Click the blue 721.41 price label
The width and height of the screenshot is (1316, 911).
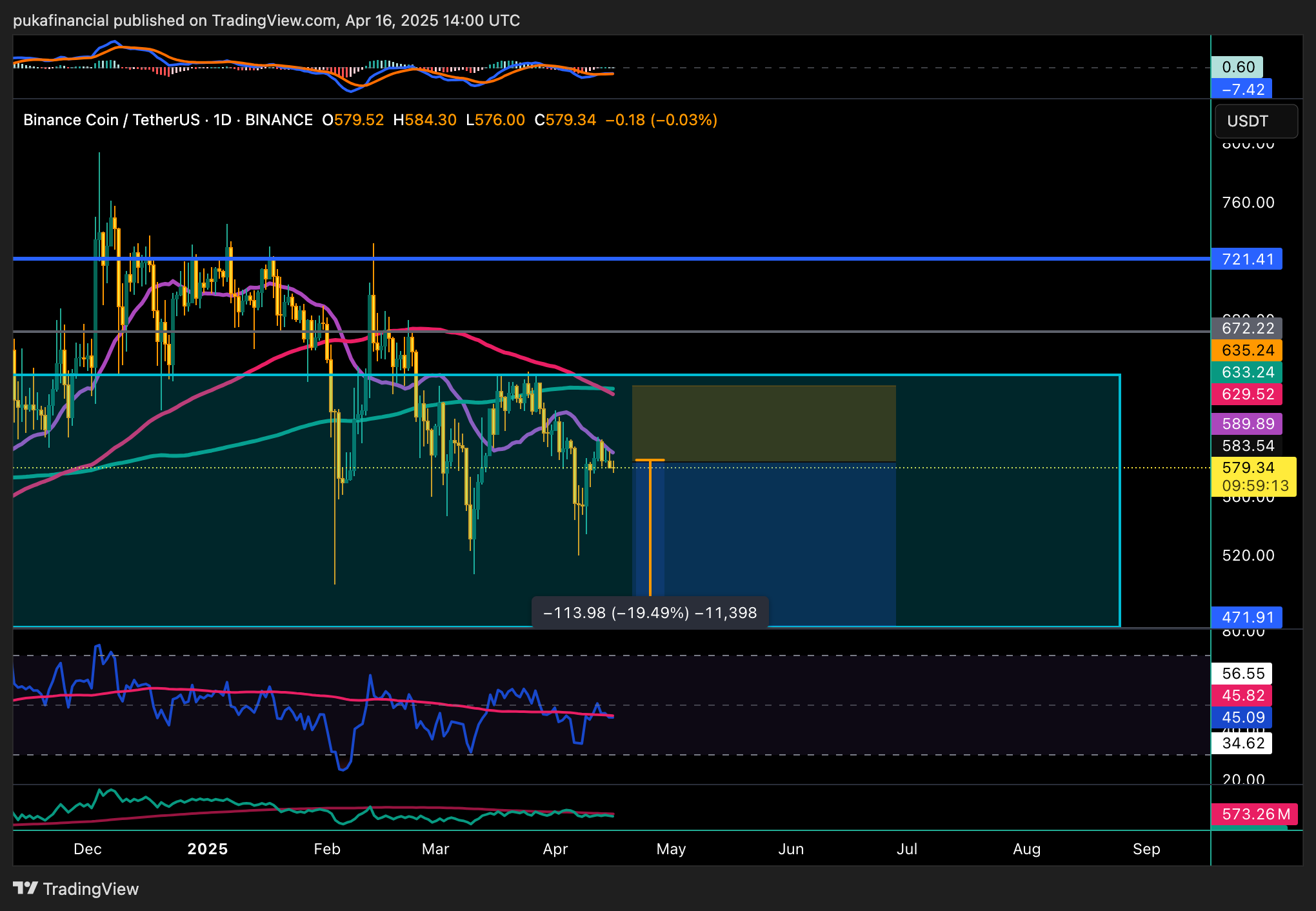click(x=1247, y=259)
